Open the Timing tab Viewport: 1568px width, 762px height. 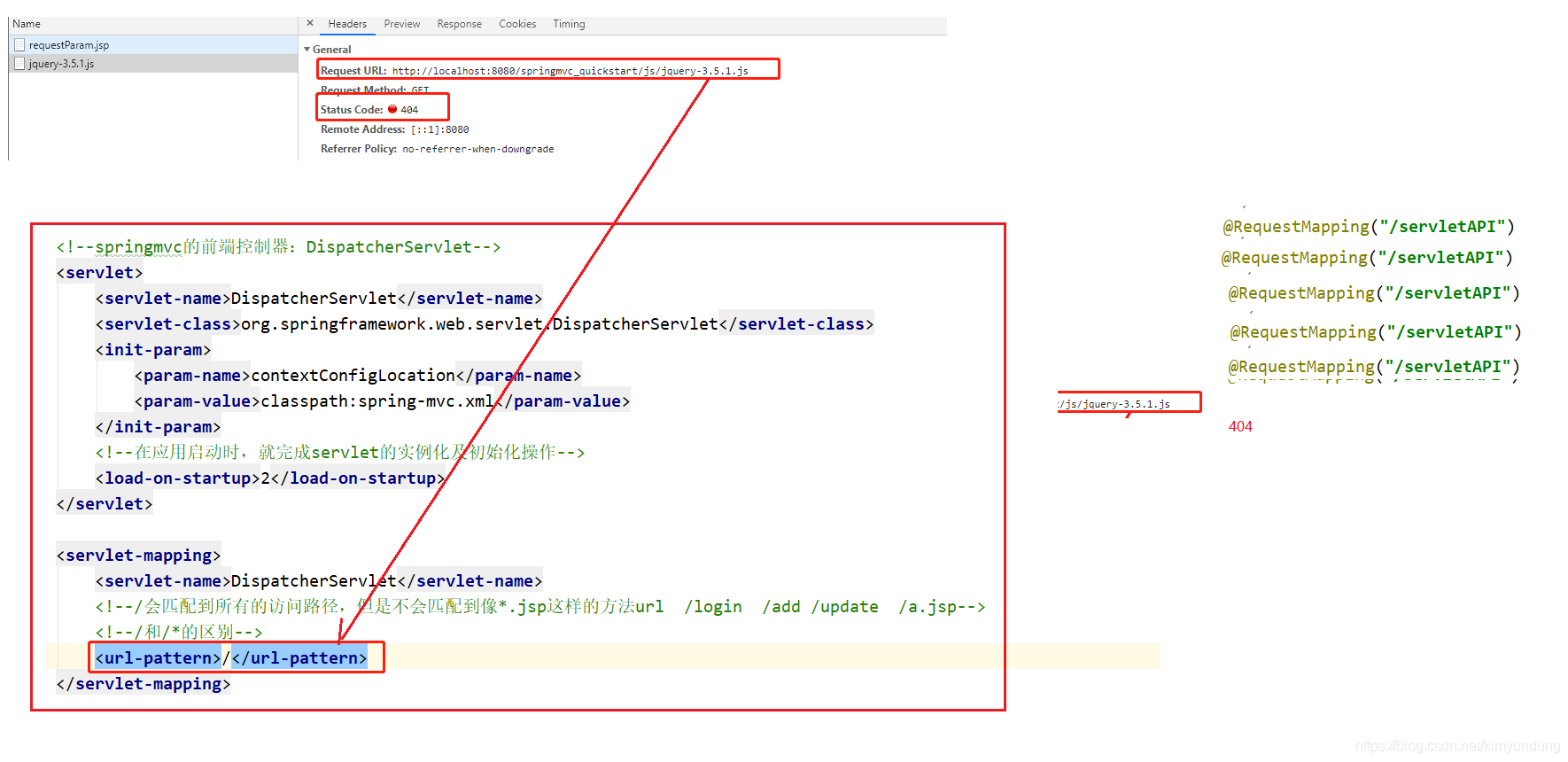coord(569,24)
